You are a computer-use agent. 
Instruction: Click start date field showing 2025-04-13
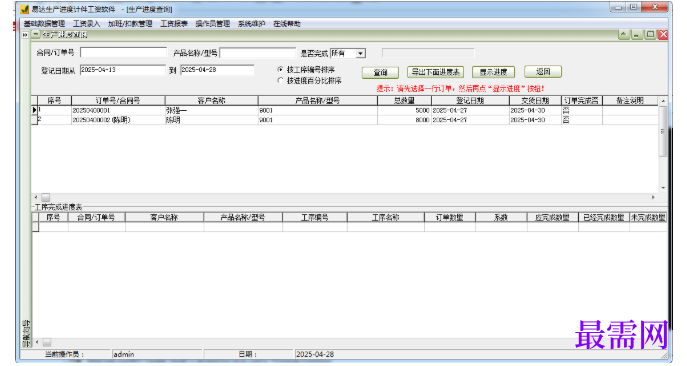pos(123,70)
